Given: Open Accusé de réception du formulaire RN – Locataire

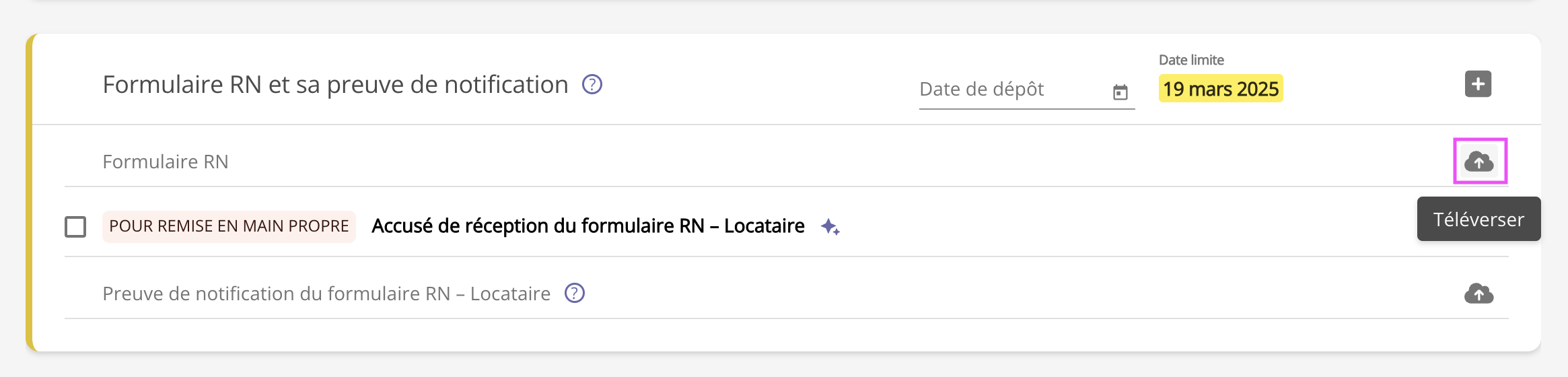Looking at the screenshot, I should pos(587,226).
